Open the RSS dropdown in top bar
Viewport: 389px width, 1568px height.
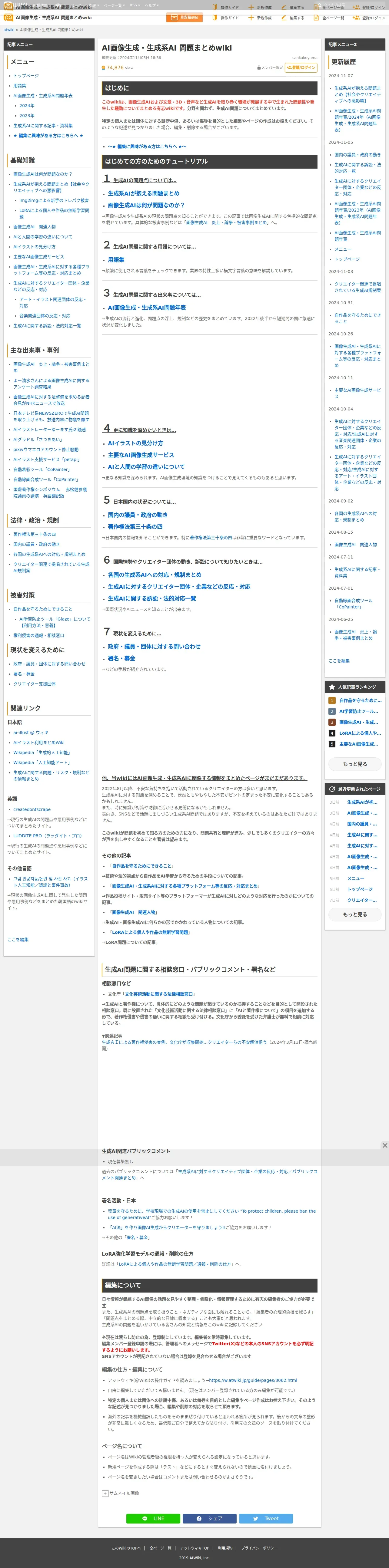135,5
